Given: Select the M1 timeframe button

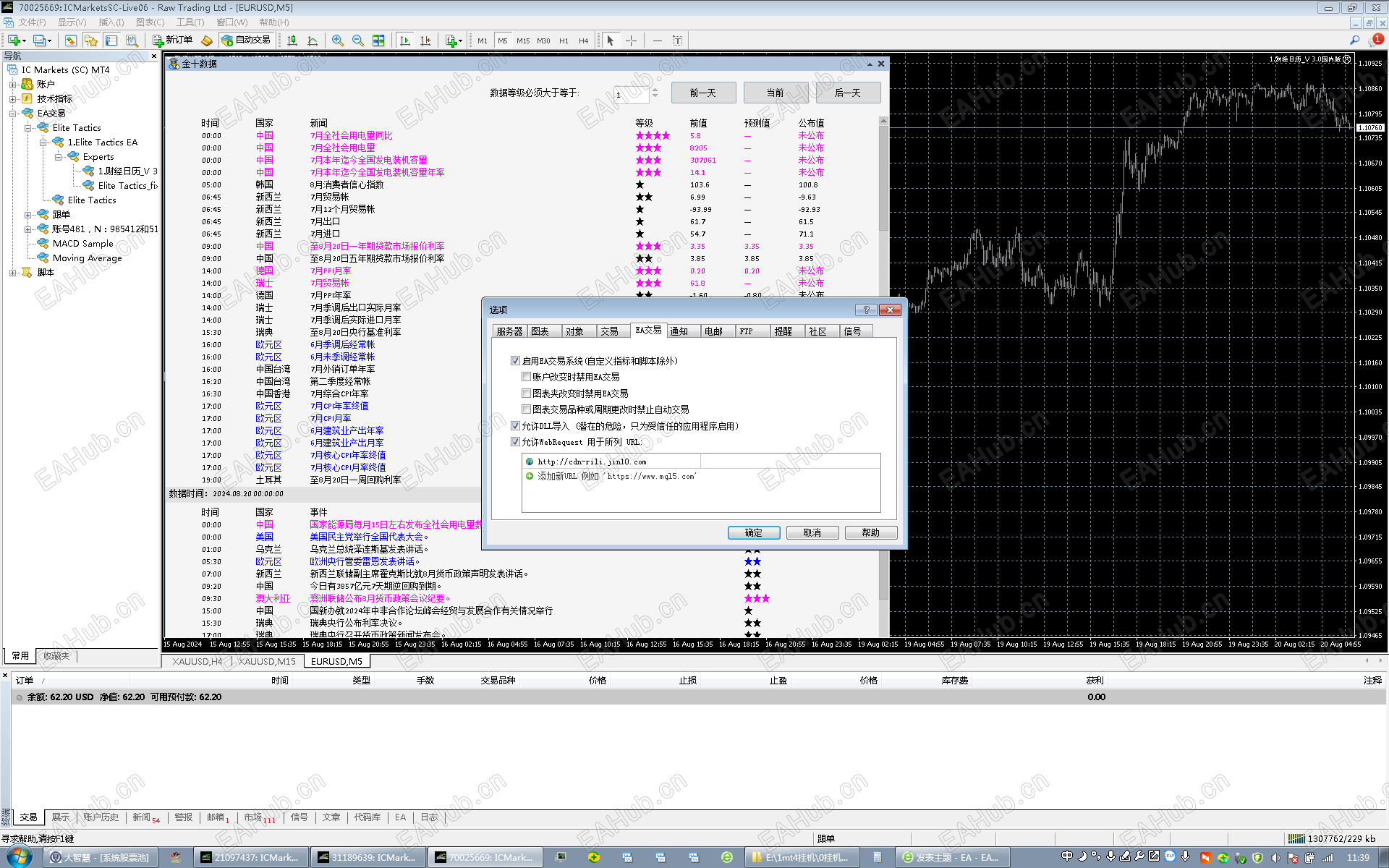Looking at the screenshot, I should point(483,41).
